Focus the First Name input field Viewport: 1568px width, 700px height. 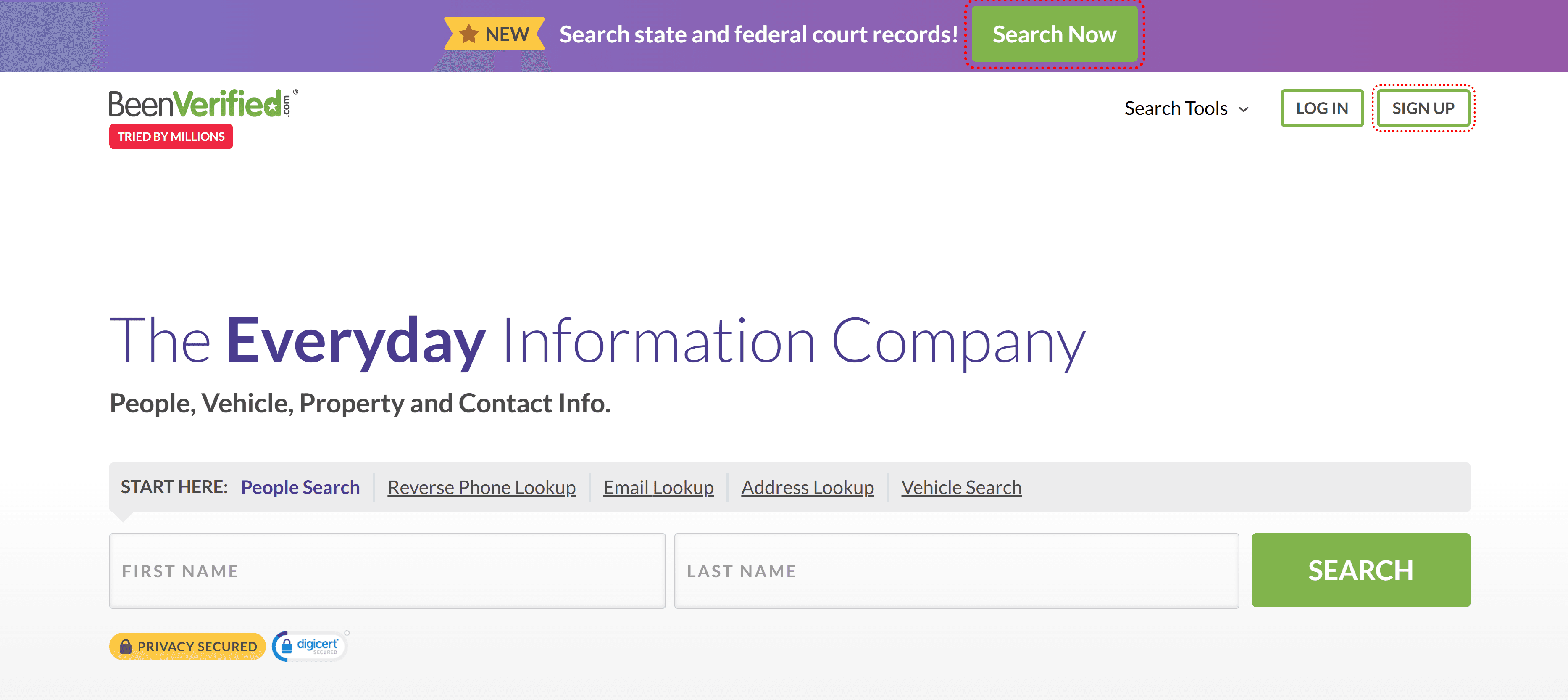[x=387, y=571]
